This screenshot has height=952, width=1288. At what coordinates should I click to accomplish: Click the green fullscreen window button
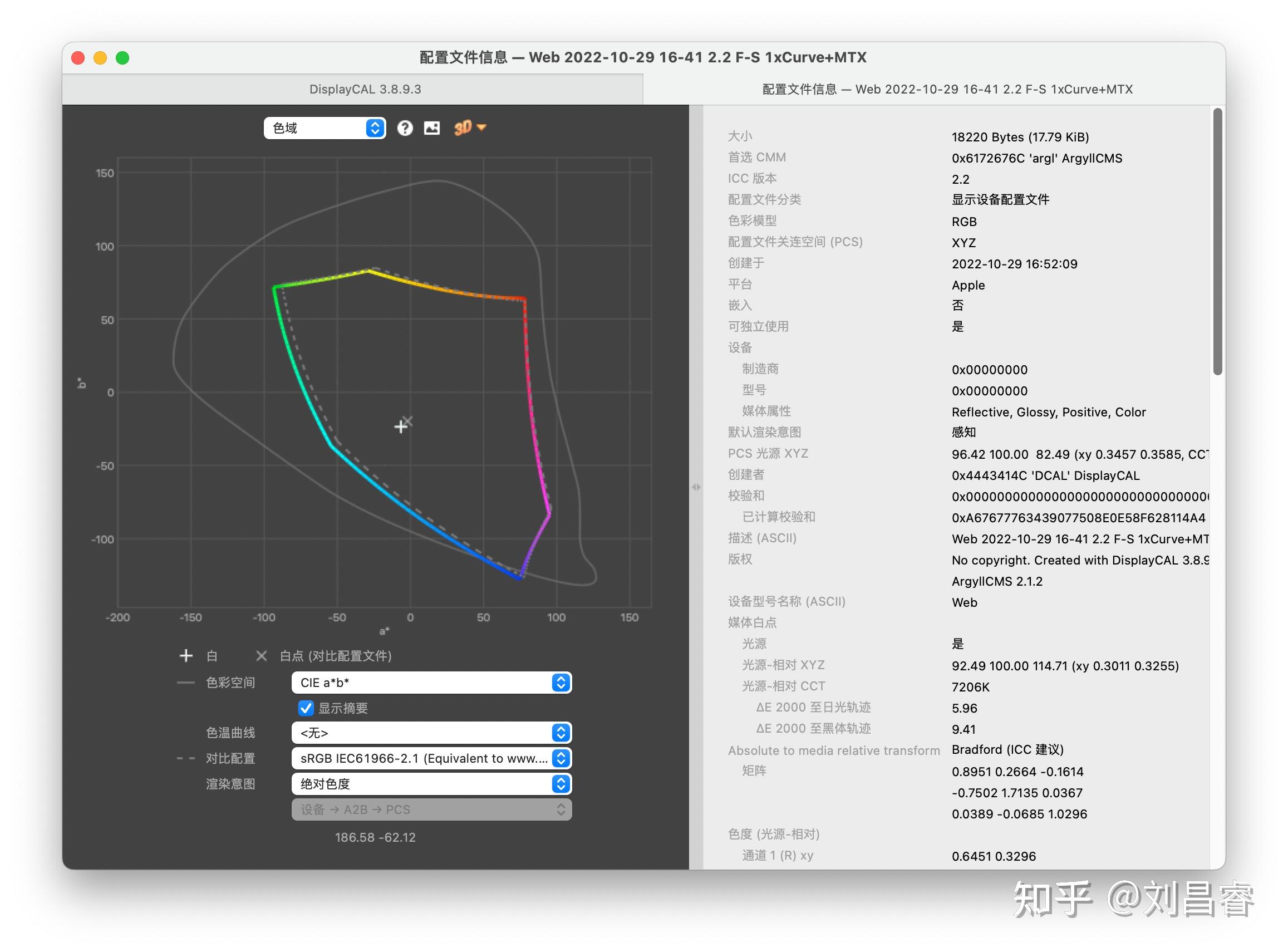122,58
